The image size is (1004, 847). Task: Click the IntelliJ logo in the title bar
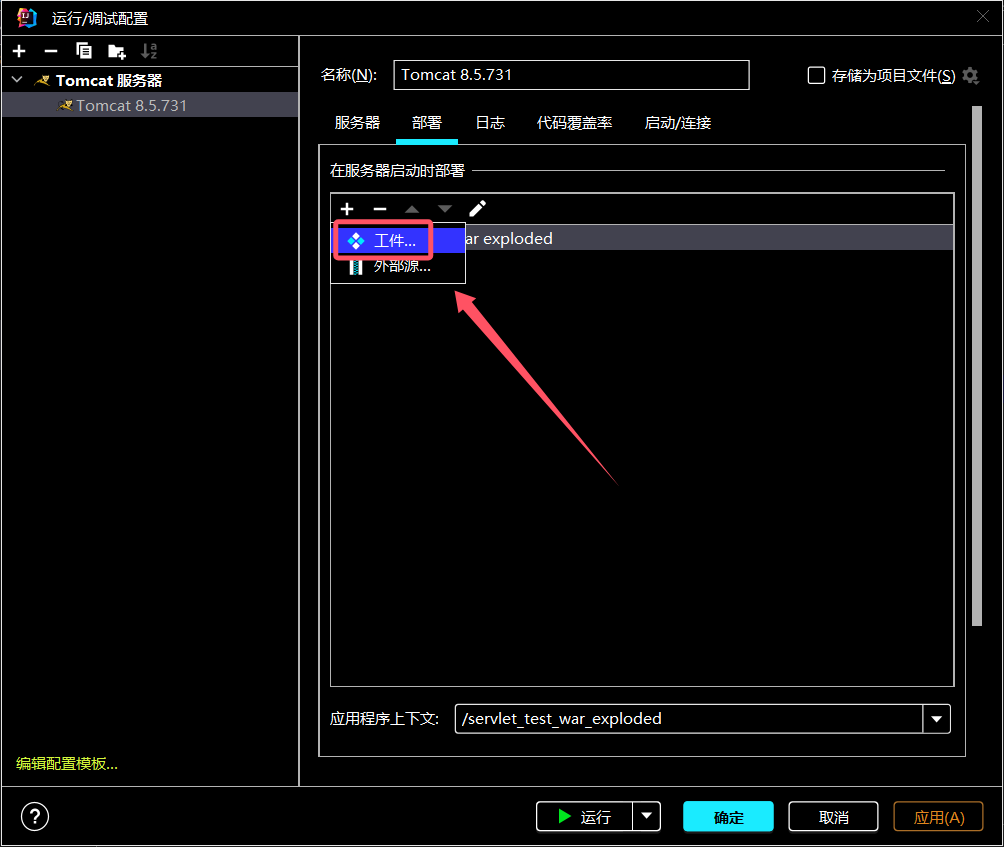point(27,18)
